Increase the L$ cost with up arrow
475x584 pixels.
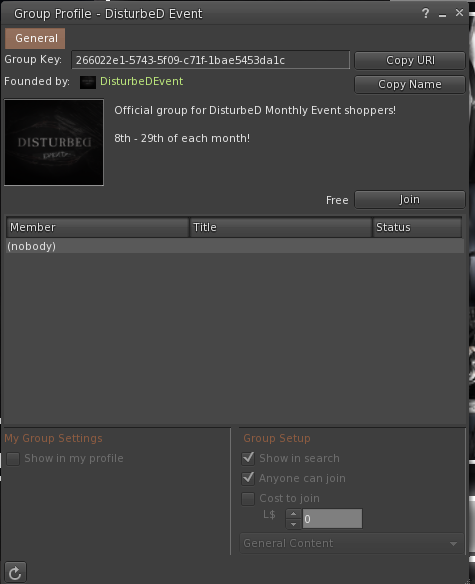click(x=294, y=514)
